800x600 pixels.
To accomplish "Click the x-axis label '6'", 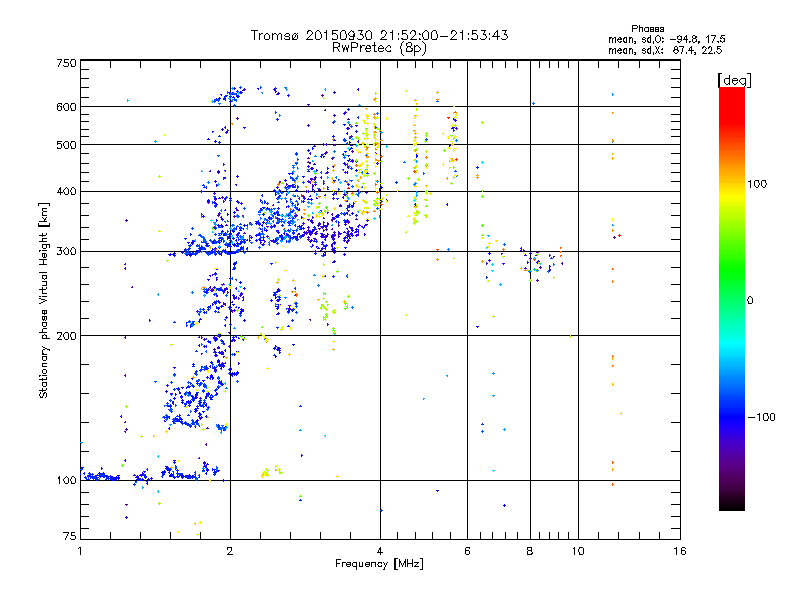I will 467,551.
